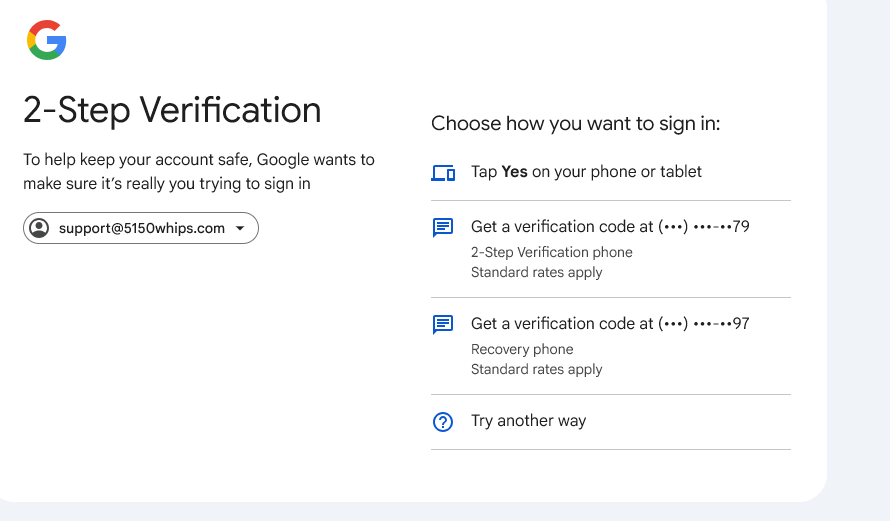Viewport: 890px width, 521px height.
Task: Click the message icon for number ending 97
Action: pos(443,325)
